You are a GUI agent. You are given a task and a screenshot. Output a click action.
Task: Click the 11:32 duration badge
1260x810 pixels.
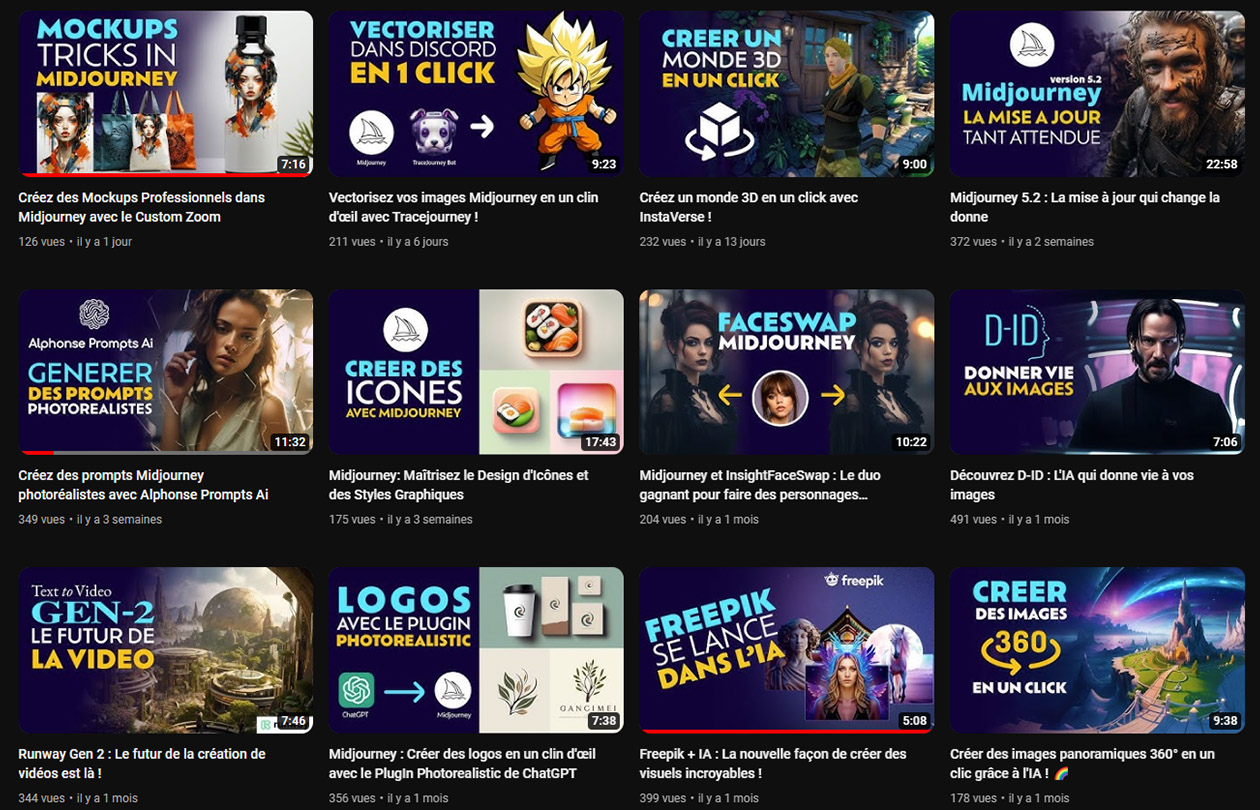click(x=290, y=442)
